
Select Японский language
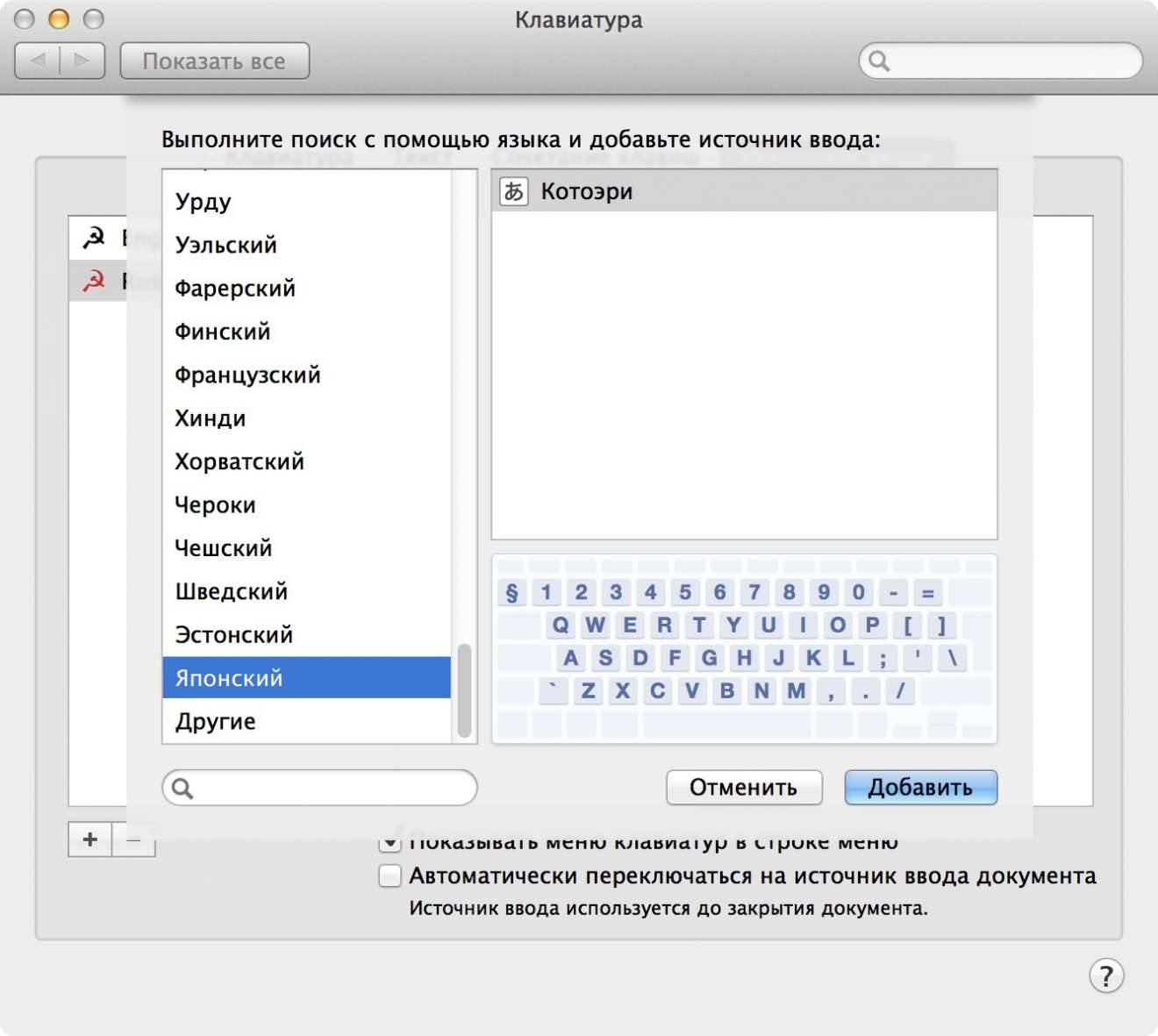(306, 677)
